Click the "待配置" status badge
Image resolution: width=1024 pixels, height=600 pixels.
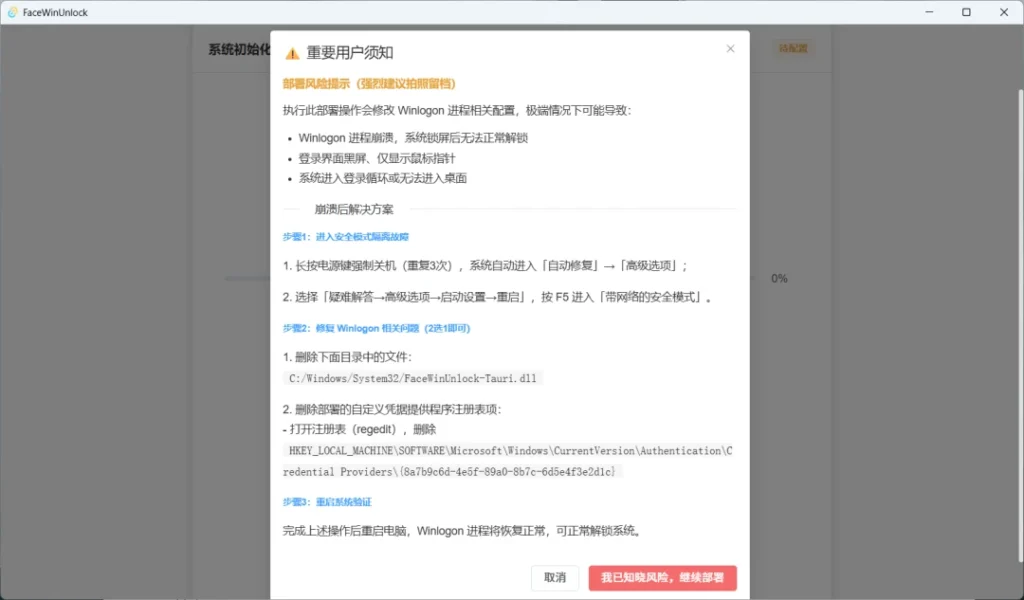[x=792, y=47]
